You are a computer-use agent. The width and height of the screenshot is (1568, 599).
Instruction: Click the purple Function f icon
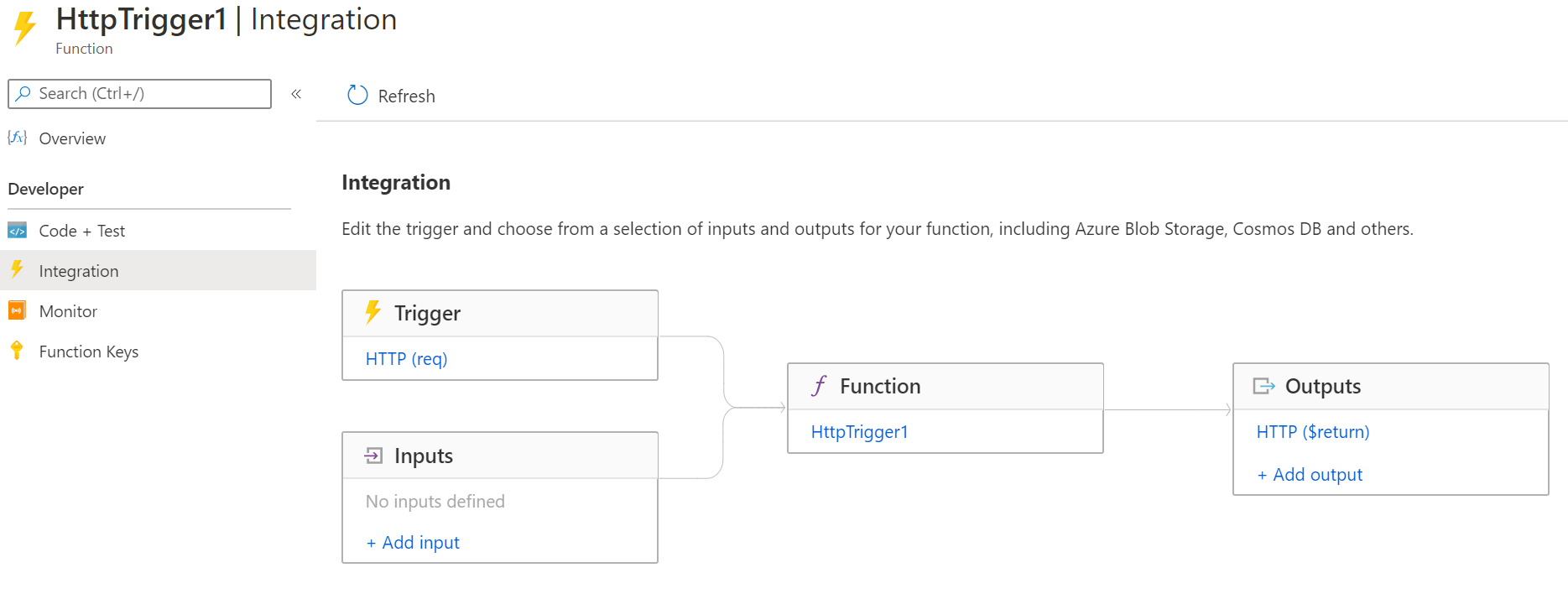[819, 386]
